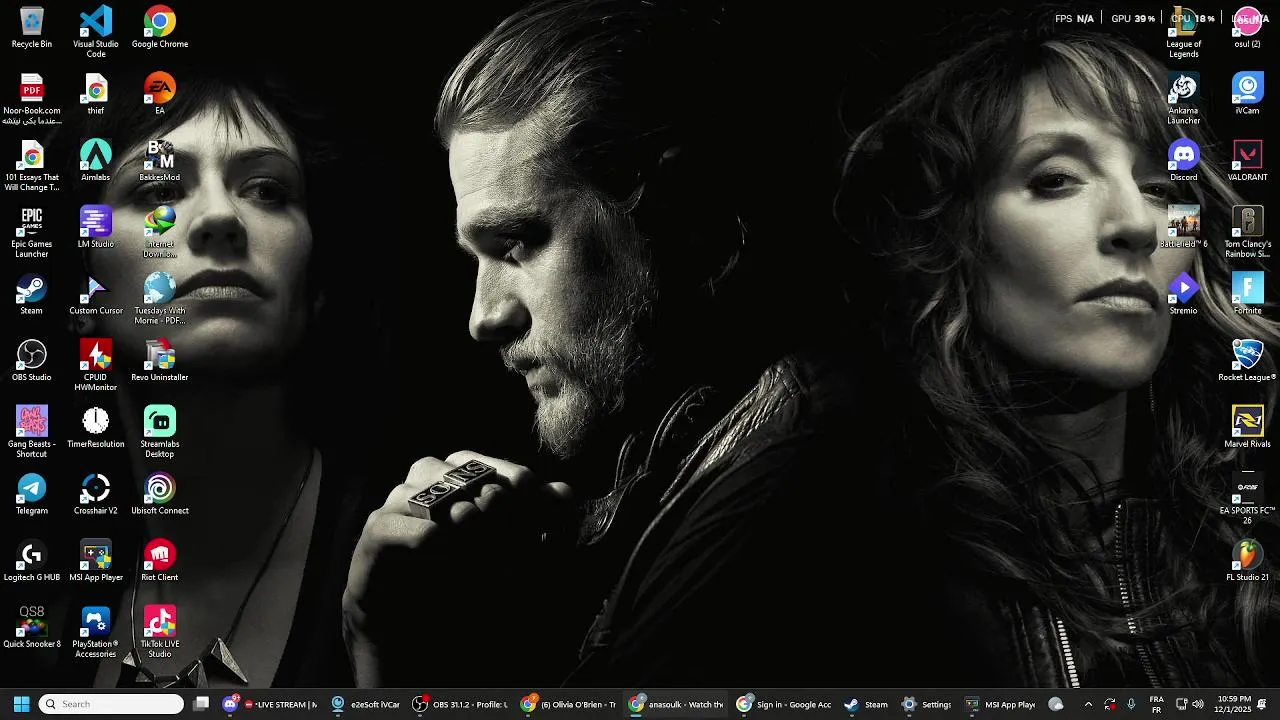The height and width of the screenshot is (720, 1280).
Task: Open the Telegram desktop shortcut
Action: coord(32,494)
